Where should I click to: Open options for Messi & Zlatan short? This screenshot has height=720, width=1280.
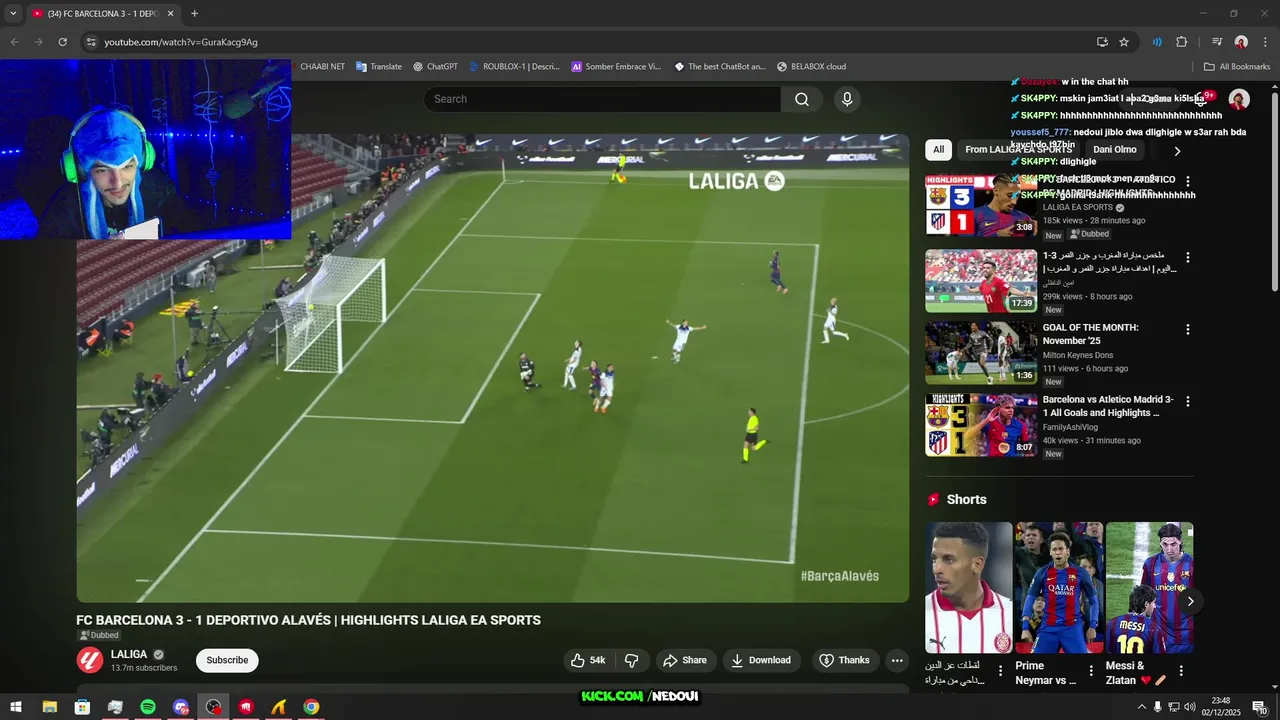click(x=1181, y=671)
